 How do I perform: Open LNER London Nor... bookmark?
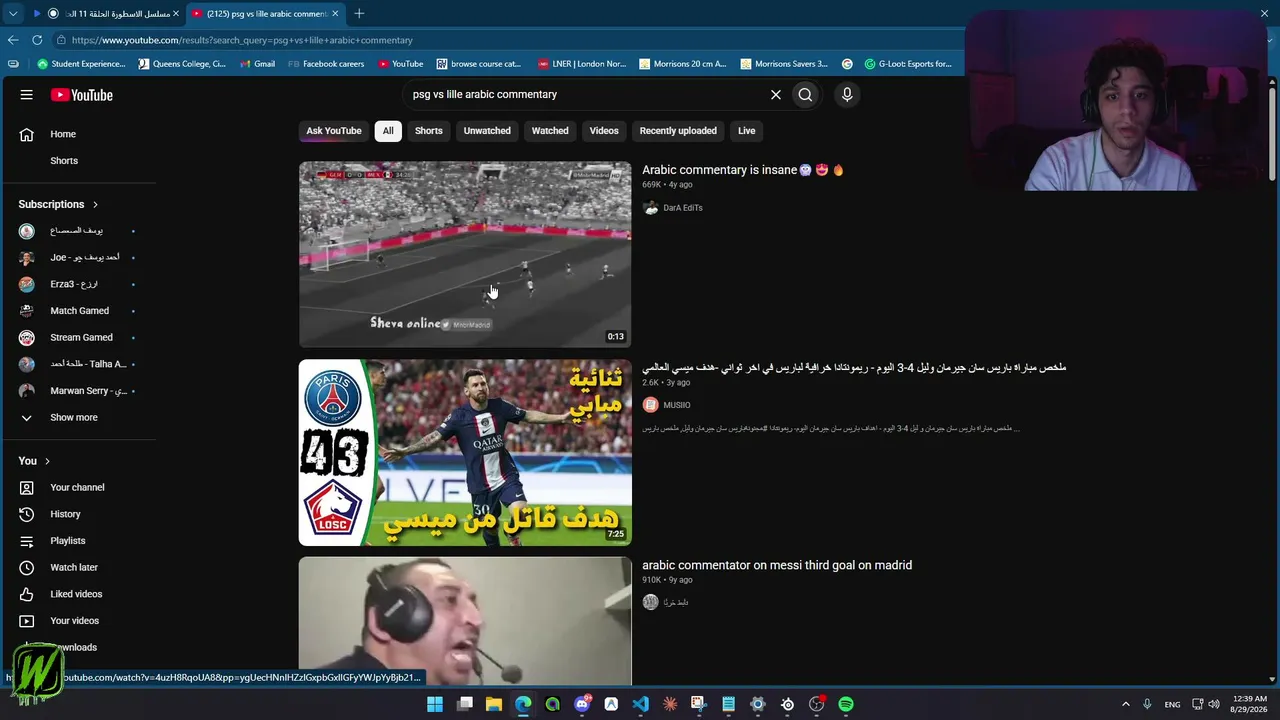582,64
